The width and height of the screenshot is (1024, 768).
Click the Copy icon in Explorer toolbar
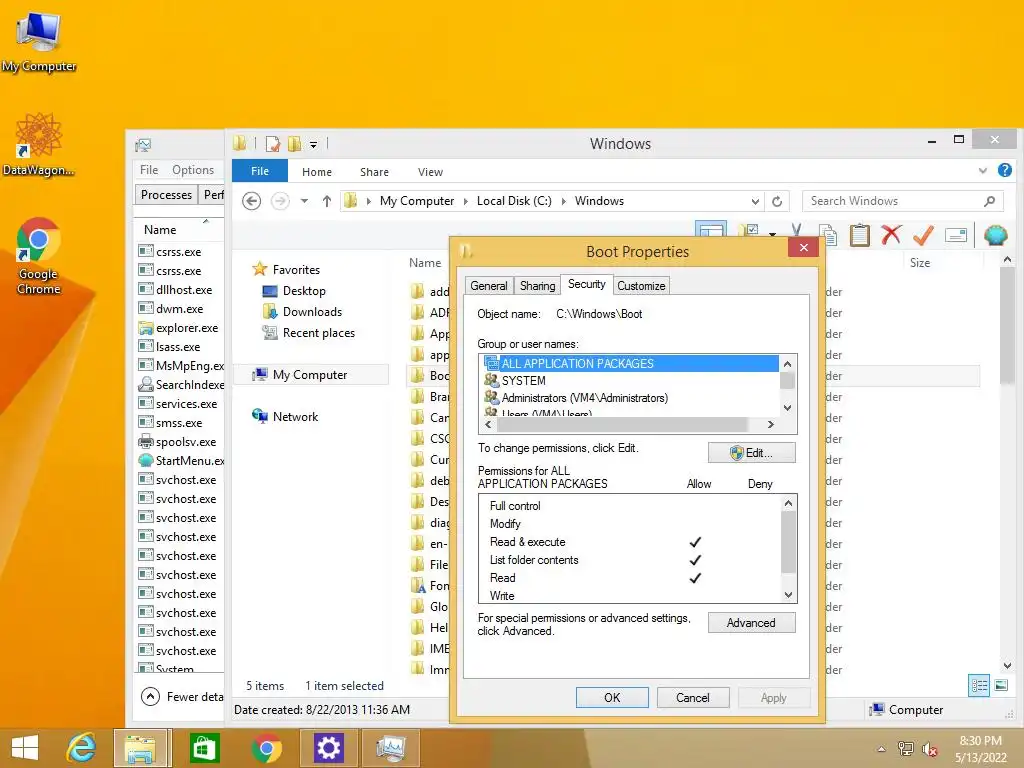click(x=828, y=234)
